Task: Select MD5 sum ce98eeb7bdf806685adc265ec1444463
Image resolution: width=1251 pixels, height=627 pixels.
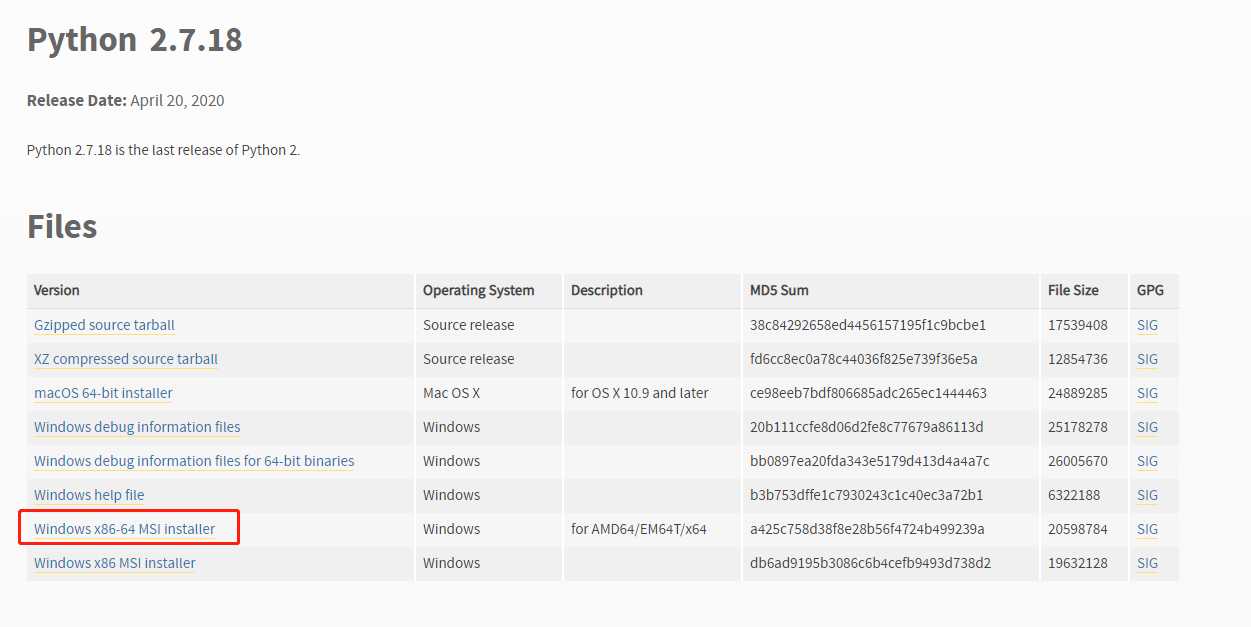Action: pyautogui.click(x=868, y=393)
